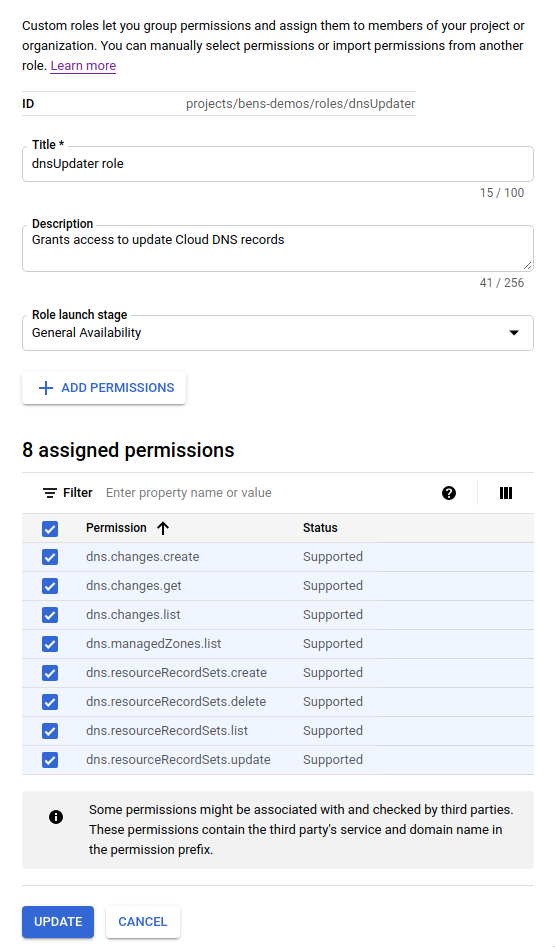Click the Filter list icon
Viewport: 555px width, 948px height.
point(50,493)
